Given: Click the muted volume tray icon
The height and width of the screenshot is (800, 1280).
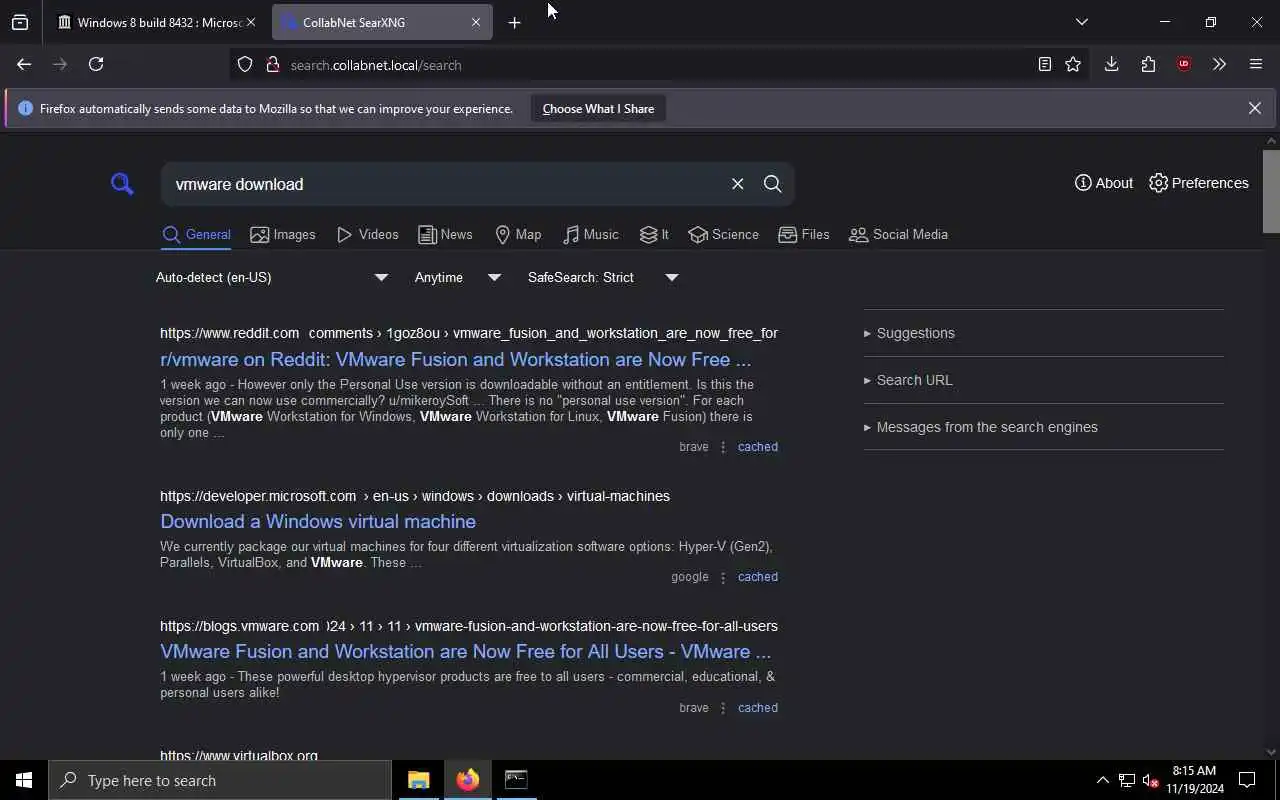Looking at the screenshot, I should point(1151,780).
